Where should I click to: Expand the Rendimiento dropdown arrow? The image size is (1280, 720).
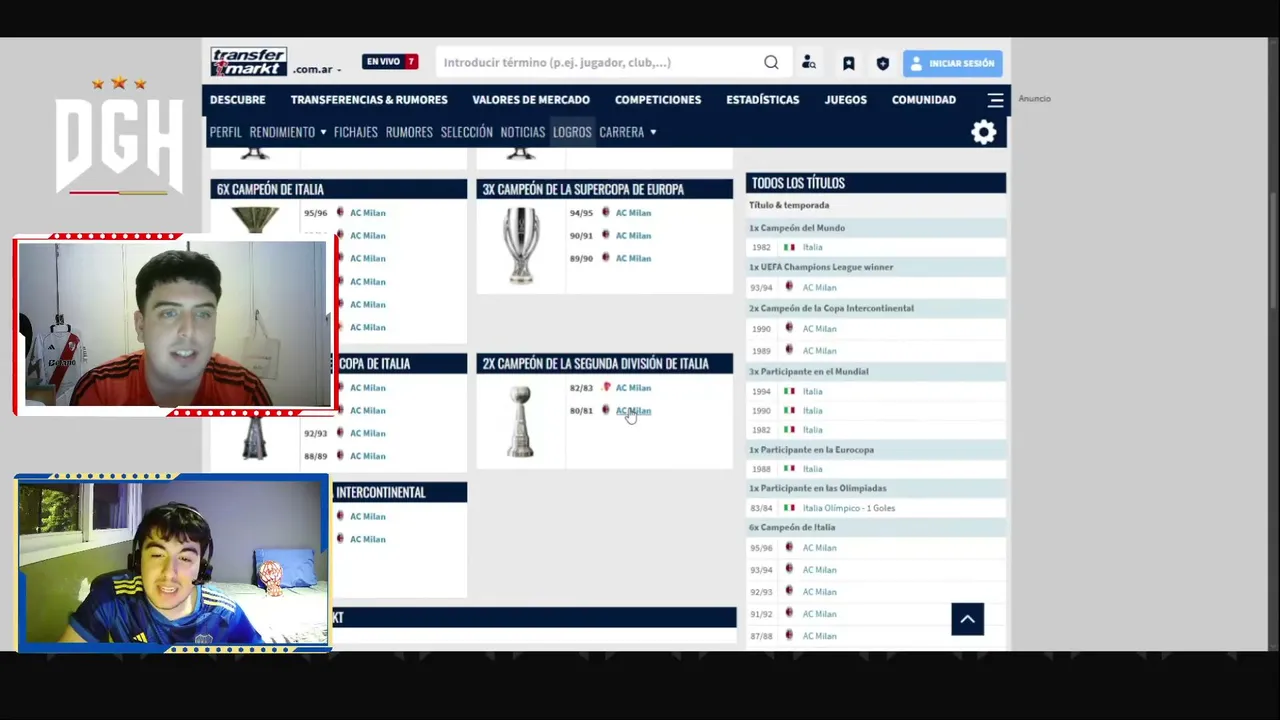[x=323, y=132]
